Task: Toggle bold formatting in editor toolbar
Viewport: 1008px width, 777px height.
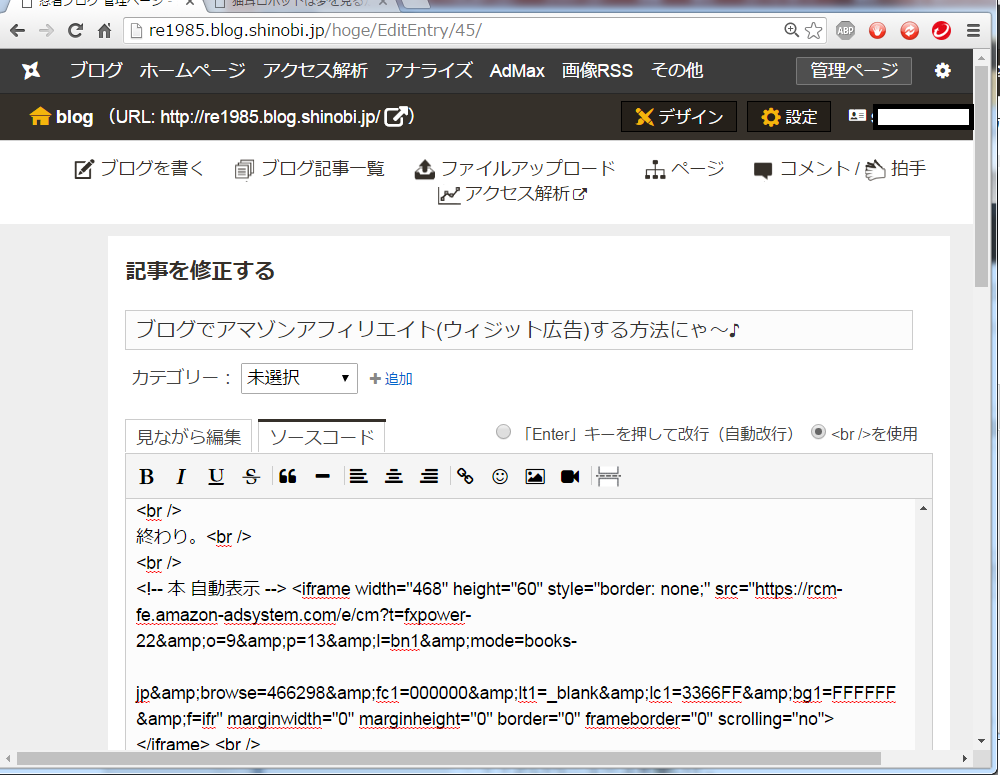Action: pyautogui.click(x=147, y=477)
